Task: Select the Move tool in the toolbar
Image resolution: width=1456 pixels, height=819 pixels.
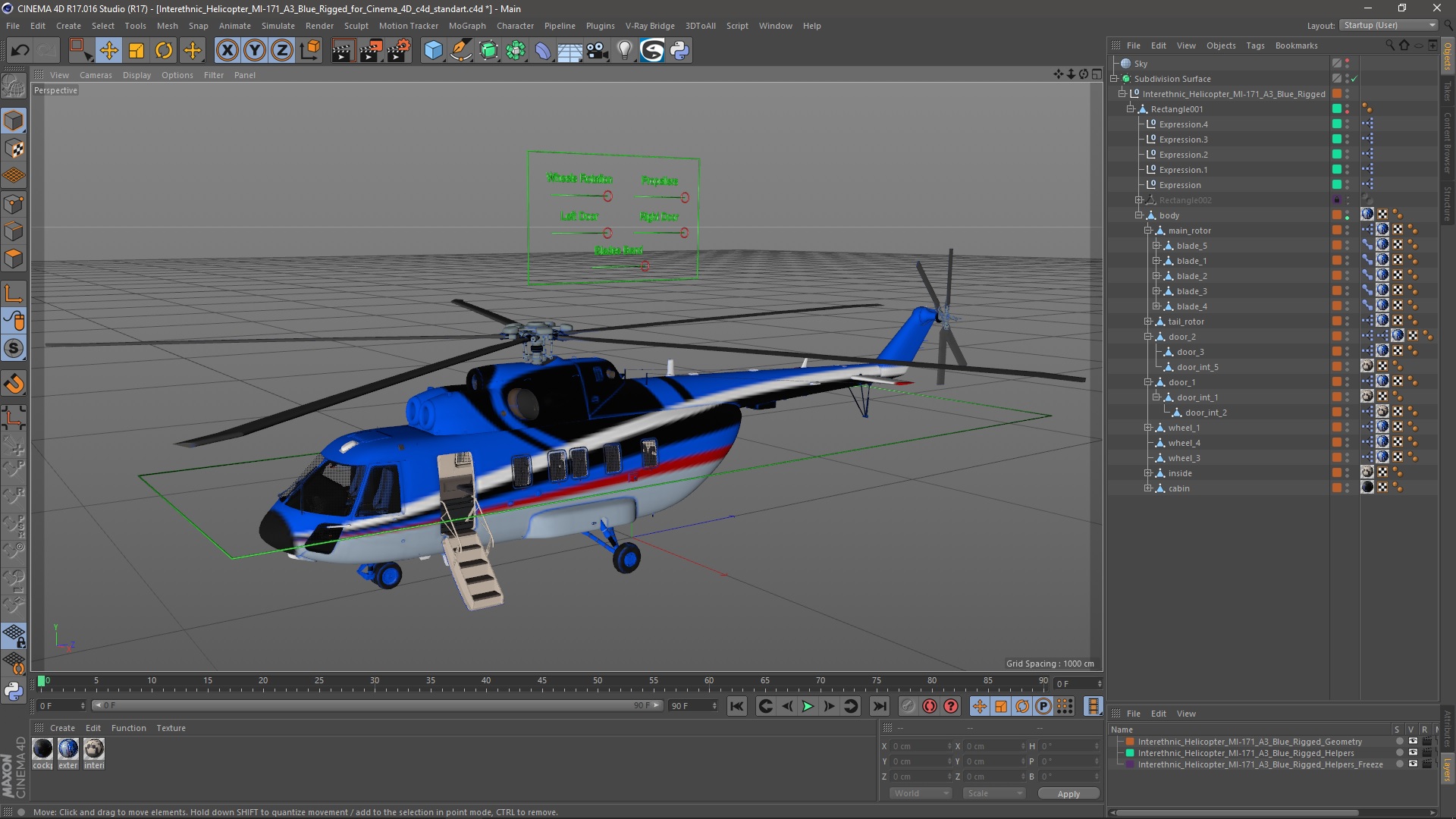Action: click(x=108, y=51)
